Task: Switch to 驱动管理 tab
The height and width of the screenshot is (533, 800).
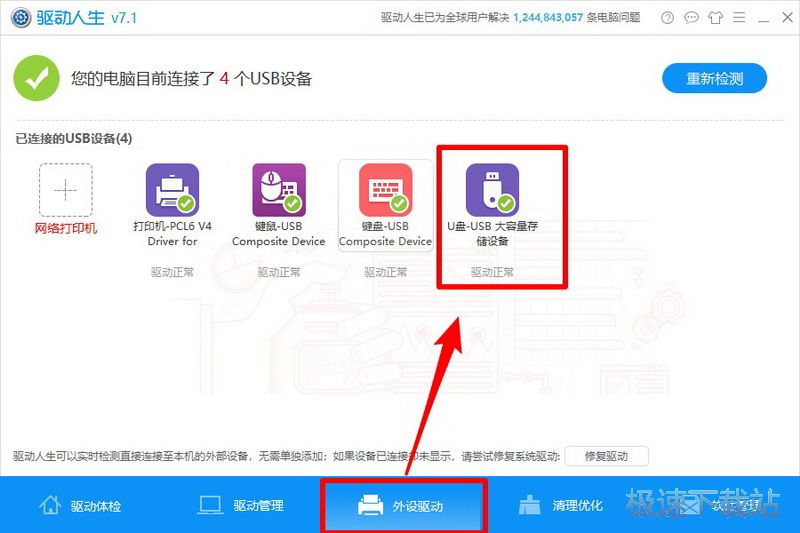Action: [240, 505]
